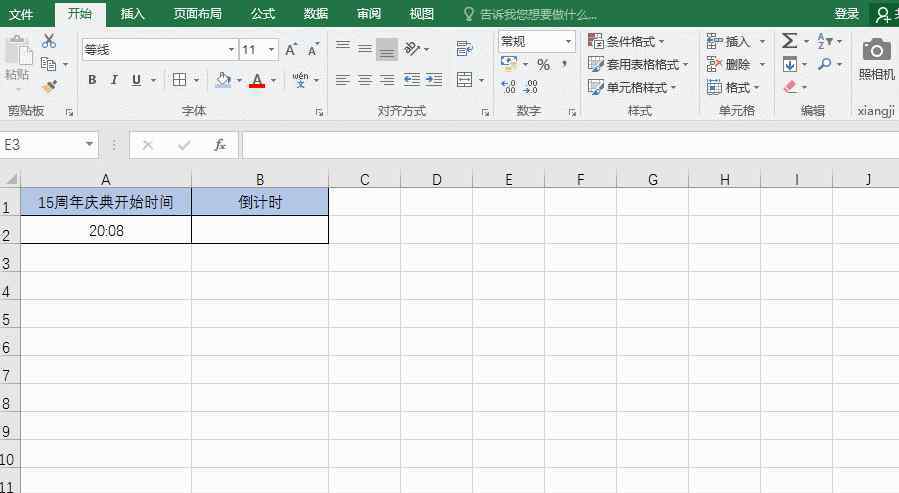Open font group dialog launcher
899x493 pixels.
tap(319, 112)
